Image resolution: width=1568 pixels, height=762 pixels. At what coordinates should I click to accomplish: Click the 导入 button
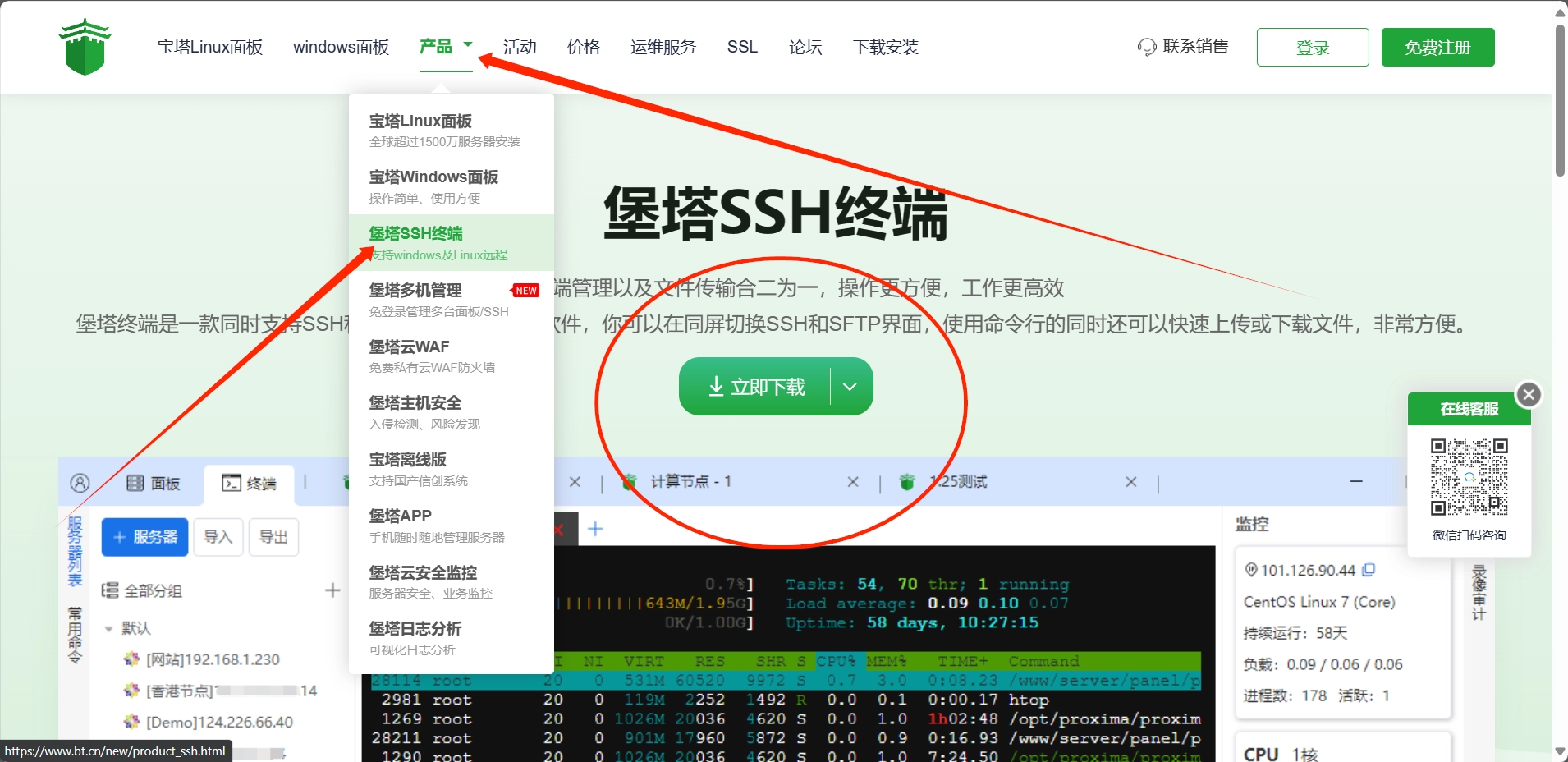(x=218, y=537)
